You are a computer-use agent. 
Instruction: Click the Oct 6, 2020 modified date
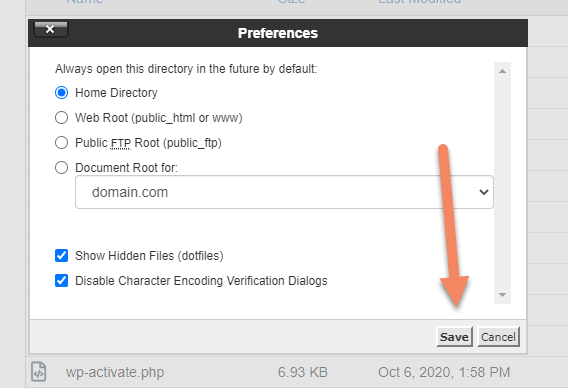coord(444,372)
